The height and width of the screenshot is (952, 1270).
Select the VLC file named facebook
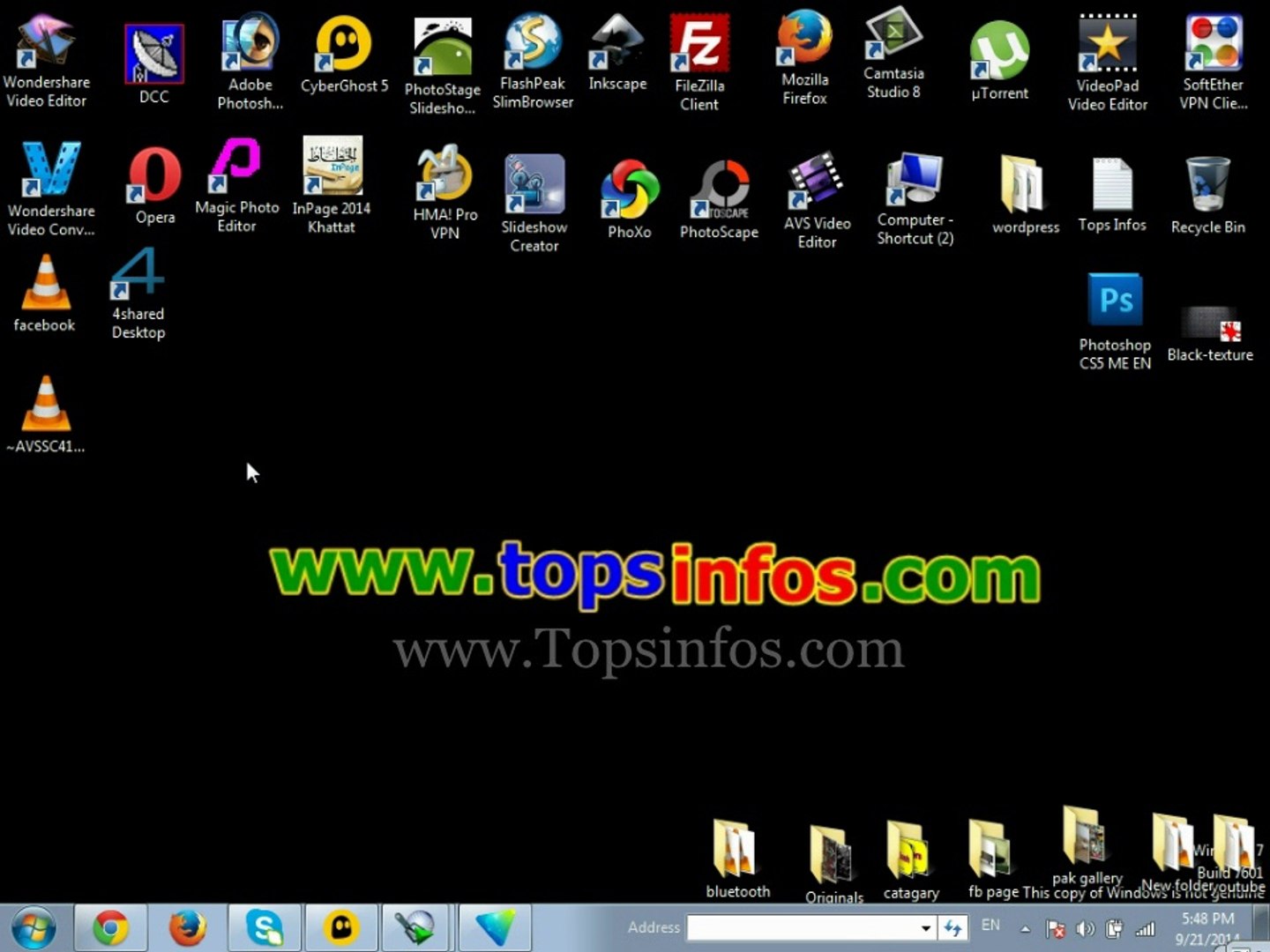tap(45, 294)
